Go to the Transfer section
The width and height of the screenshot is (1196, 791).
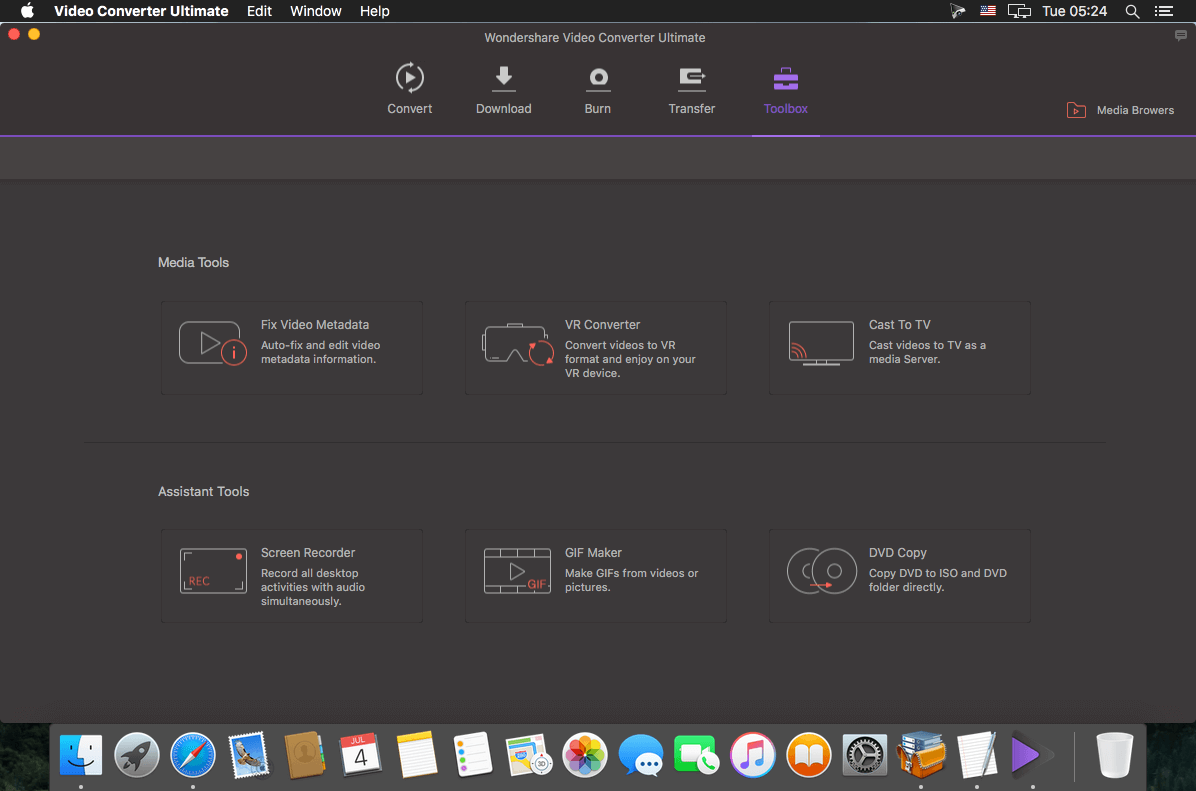[x=691, y=90]
